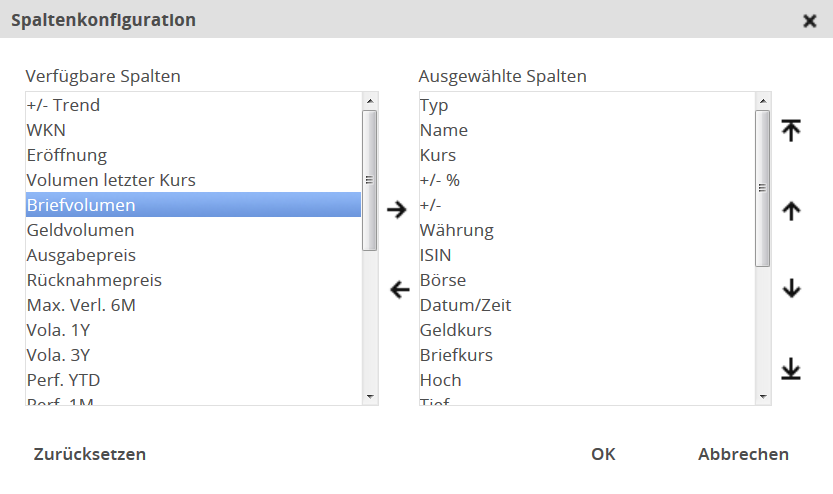833x494 pixels.
Task: Cancel via the Abbrechen button
Action: pyautogui.click(x=743, y=454)
